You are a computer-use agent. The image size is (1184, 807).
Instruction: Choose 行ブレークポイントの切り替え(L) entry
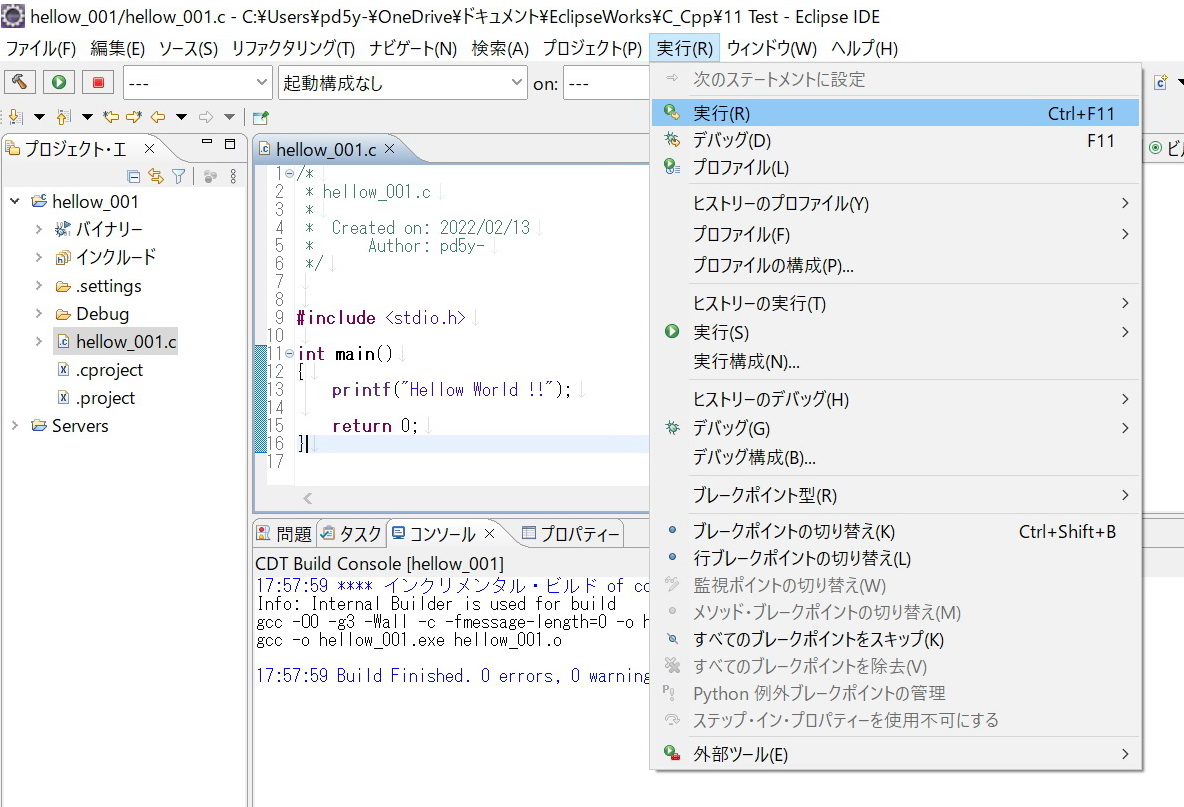point(896,559)
